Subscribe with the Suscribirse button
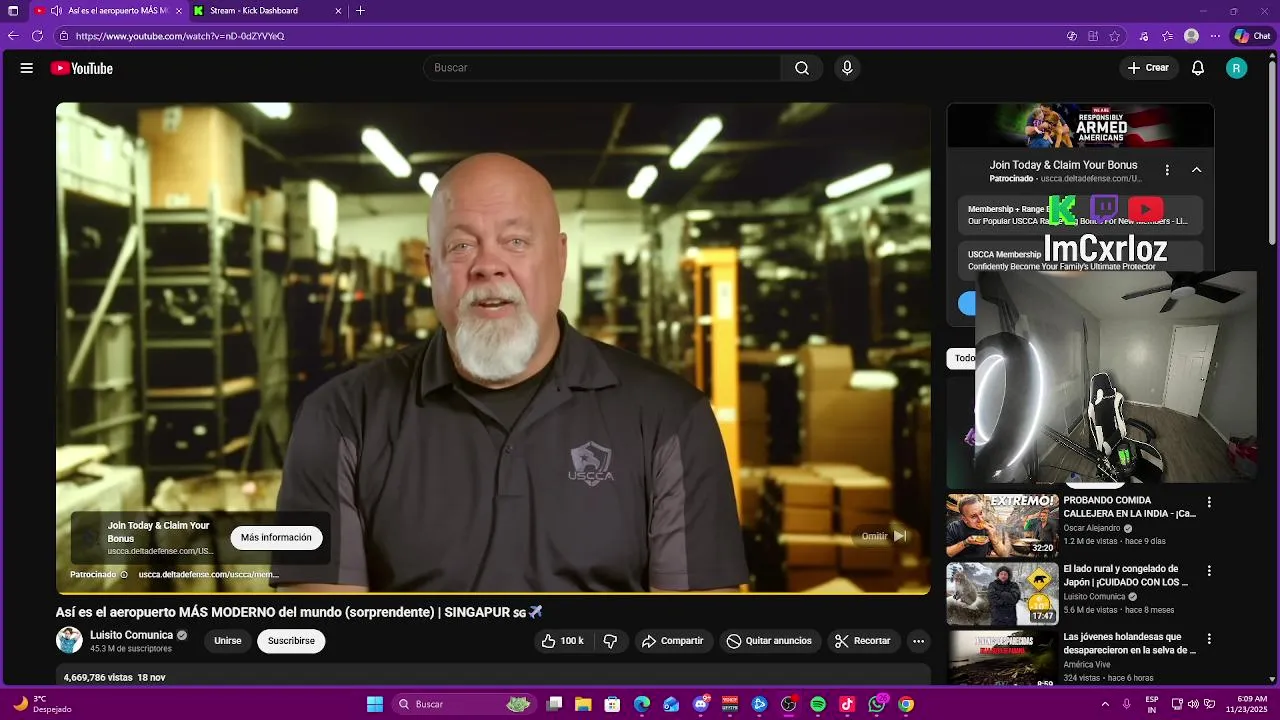Image resolution: width=1280 pixels, height=720 pixels. [x=291, y=641]
